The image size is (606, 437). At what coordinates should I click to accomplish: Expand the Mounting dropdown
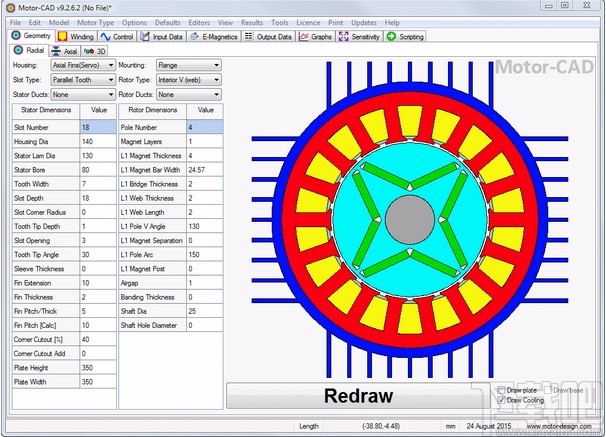[x=189, y=65]
